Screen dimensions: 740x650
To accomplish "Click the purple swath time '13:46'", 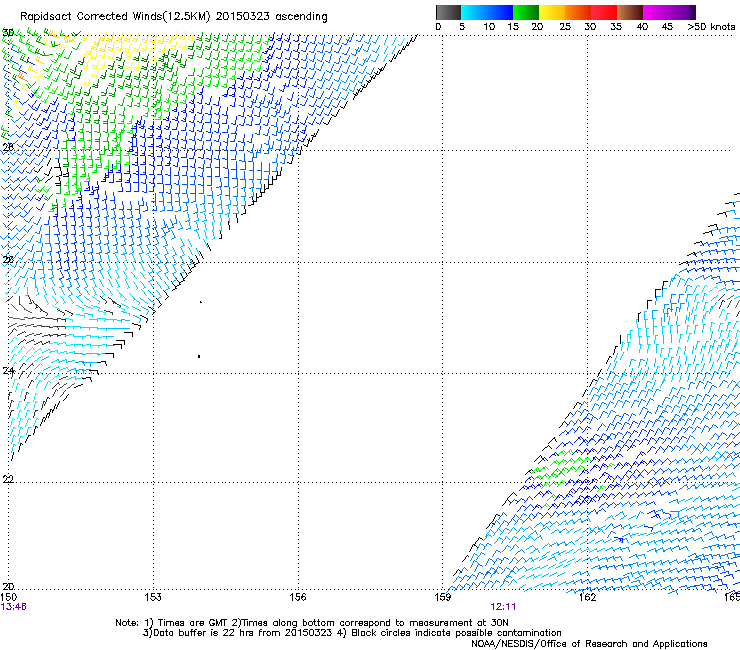I will [13, 607].
